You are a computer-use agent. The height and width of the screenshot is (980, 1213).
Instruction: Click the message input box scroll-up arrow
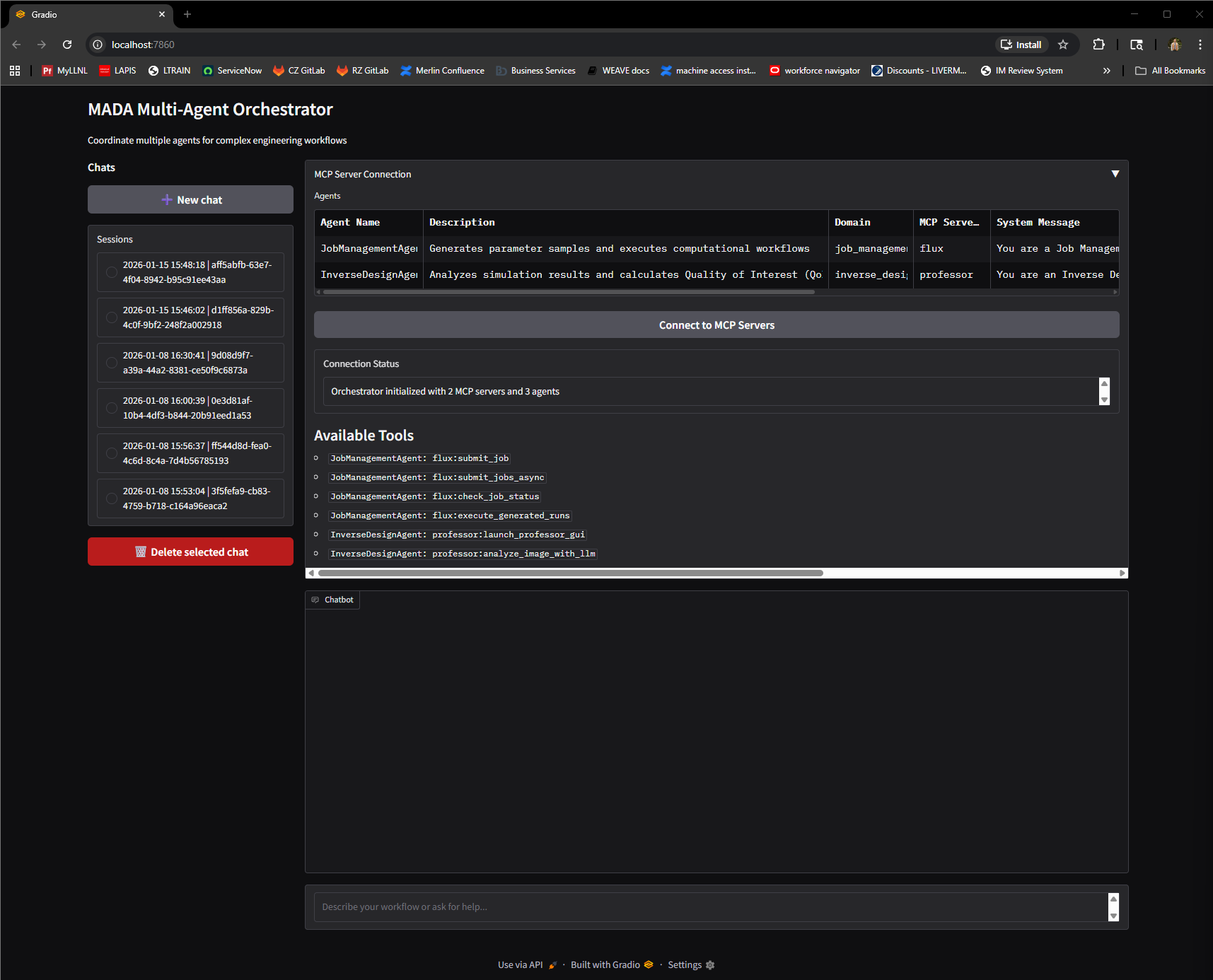click(x=1113, y=899)
